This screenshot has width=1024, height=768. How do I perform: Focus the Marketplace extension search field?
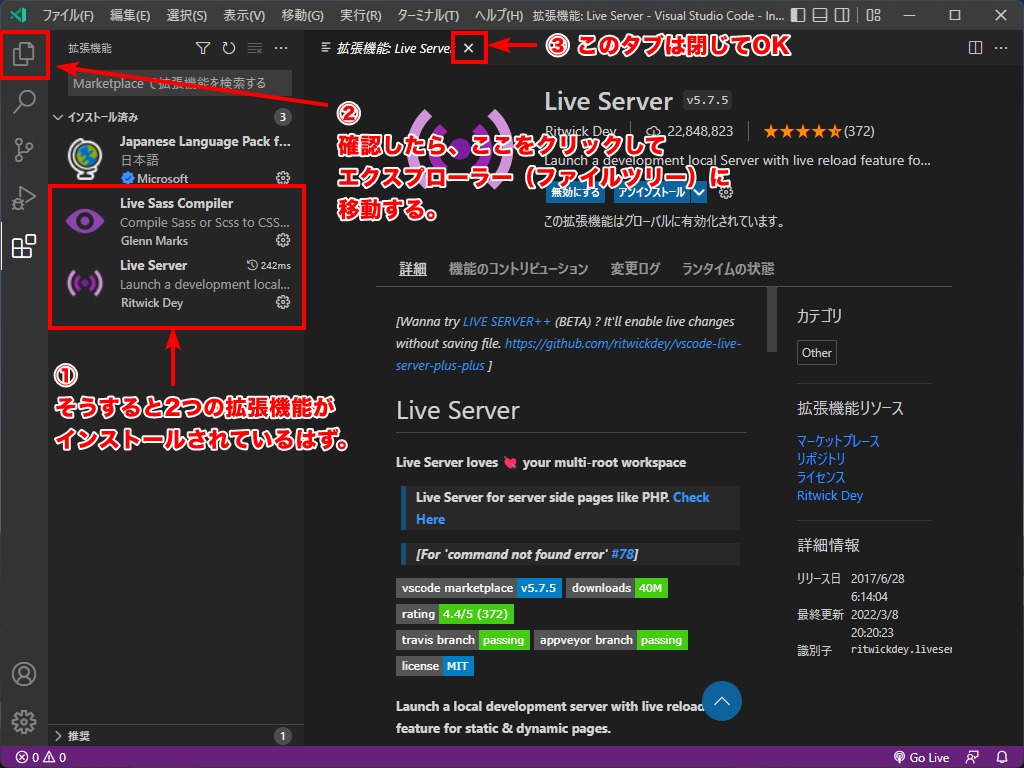tap(180, 83)
